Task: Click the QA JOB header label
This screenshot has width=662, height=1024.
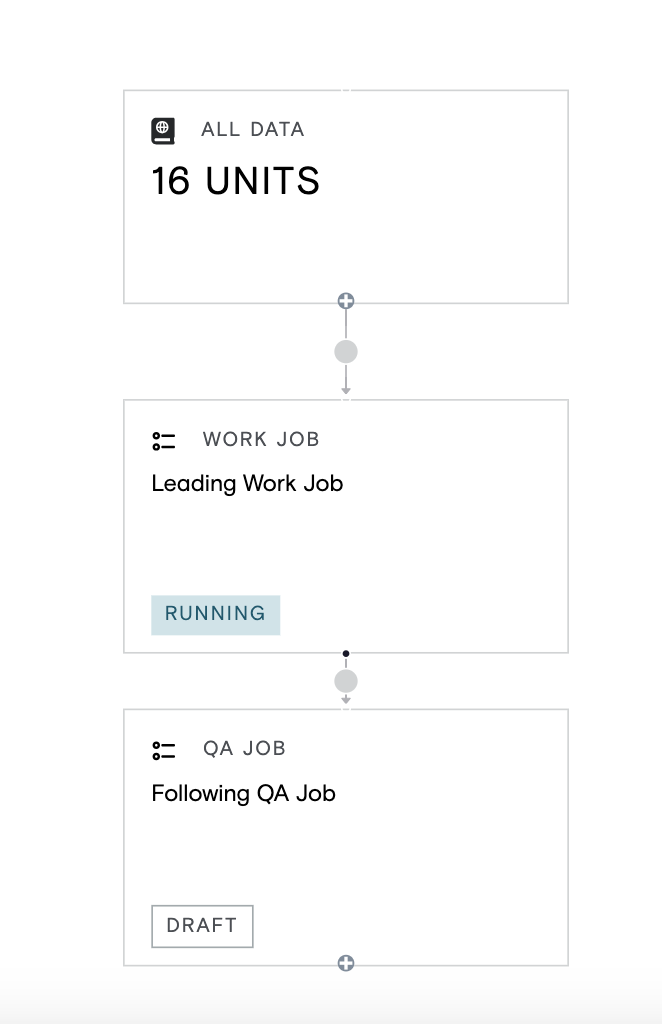Action: click(x=245, y=748)
